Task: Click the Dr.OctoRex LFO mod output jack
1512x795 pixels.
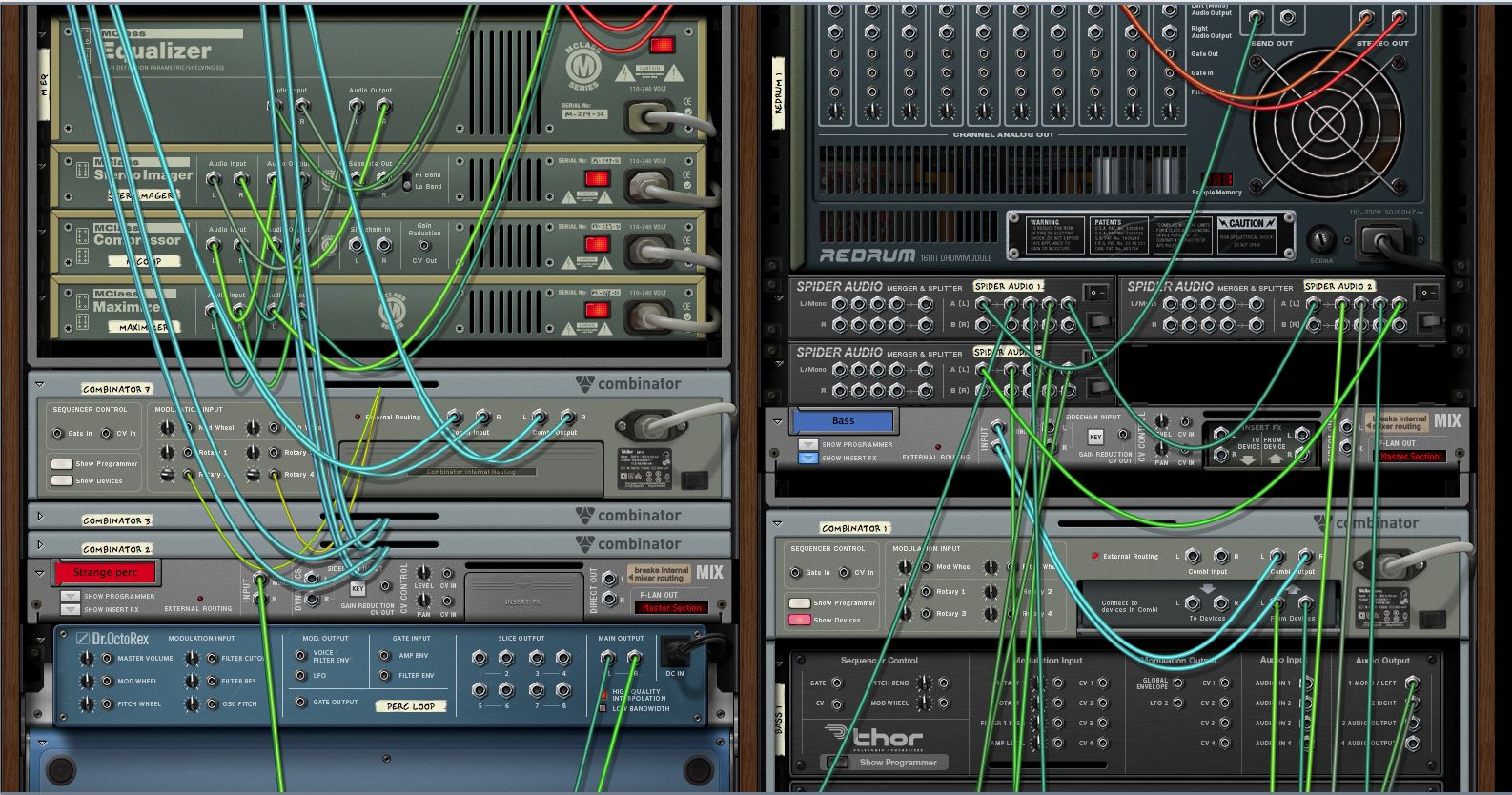Action: click(x=300, y=676)
